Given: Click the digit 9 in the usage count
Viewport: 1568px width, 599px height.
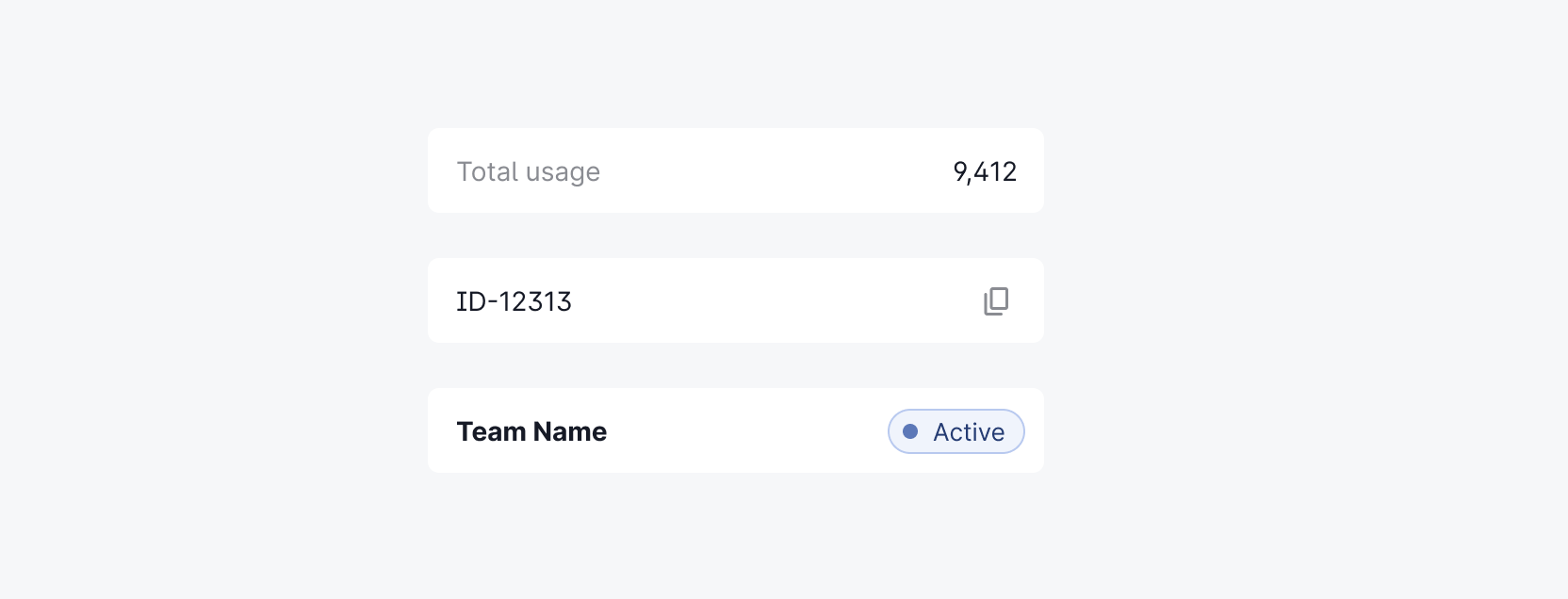Looking at the screenshot, I should (960, 171).
